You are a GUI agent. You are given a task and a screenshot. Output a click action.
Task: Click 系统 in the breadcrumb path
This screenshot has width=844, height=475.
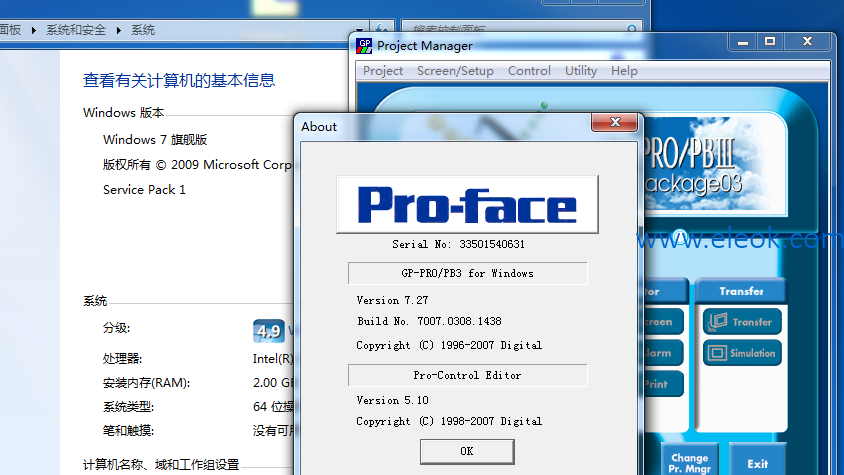click(x=143, y=30)
